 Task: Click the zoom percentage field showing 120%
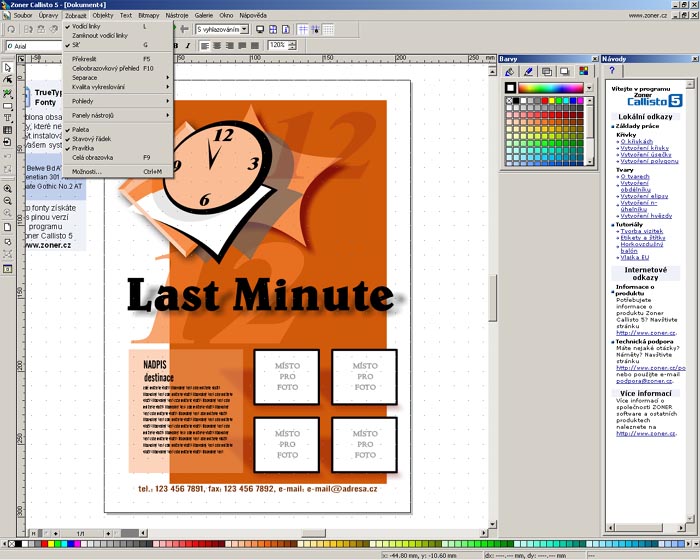(278, 45)
